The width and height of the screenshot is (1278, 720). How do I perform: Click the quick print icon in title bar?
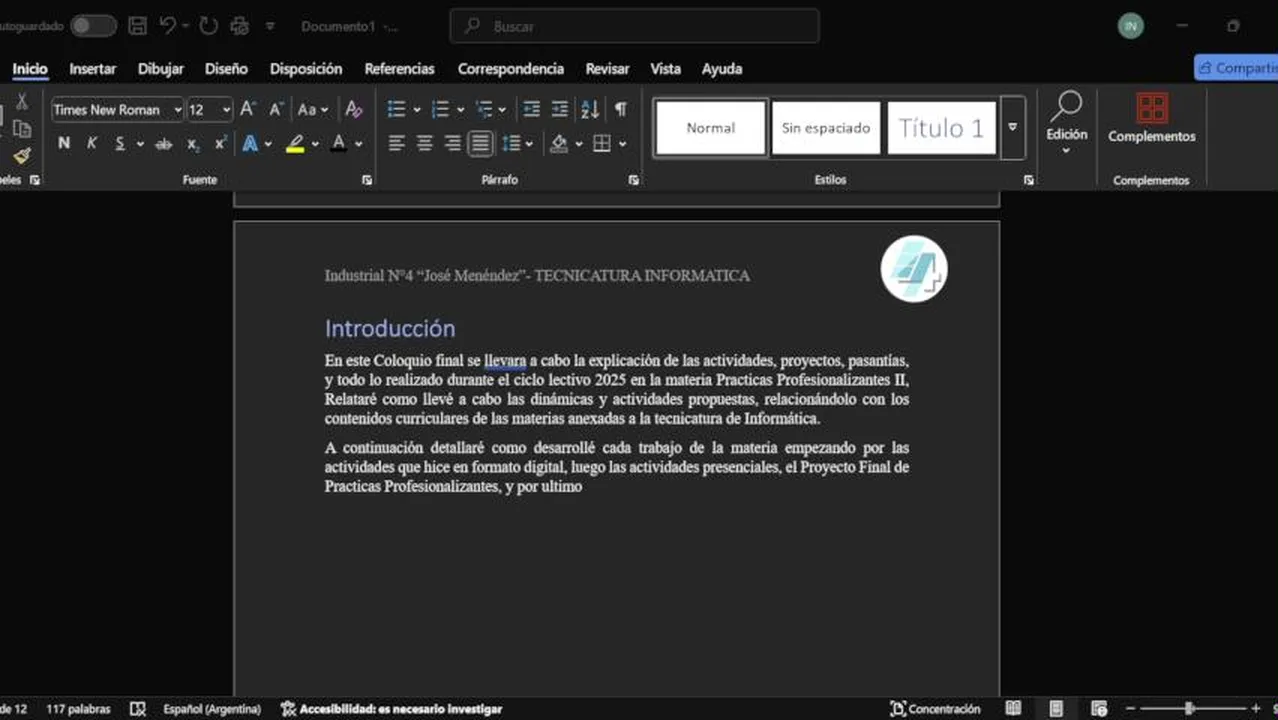pos(240,26)
